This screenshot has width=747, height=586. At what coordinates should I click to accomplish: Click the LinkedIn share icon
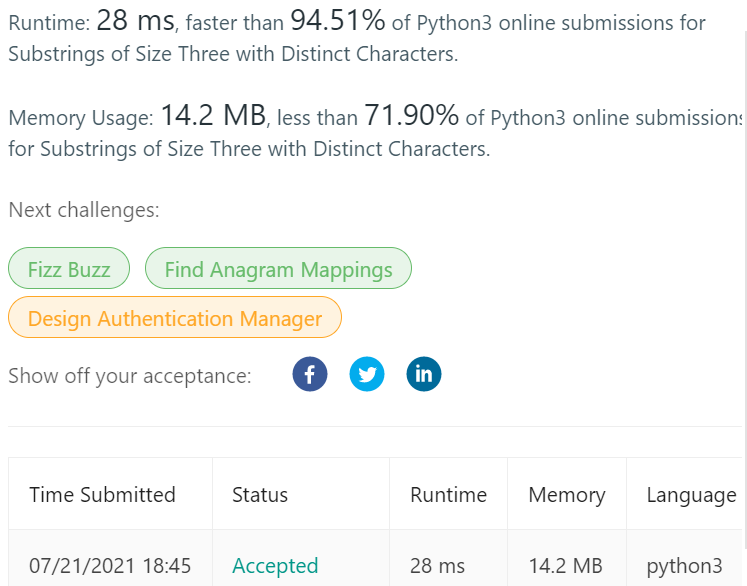[424, 375]
